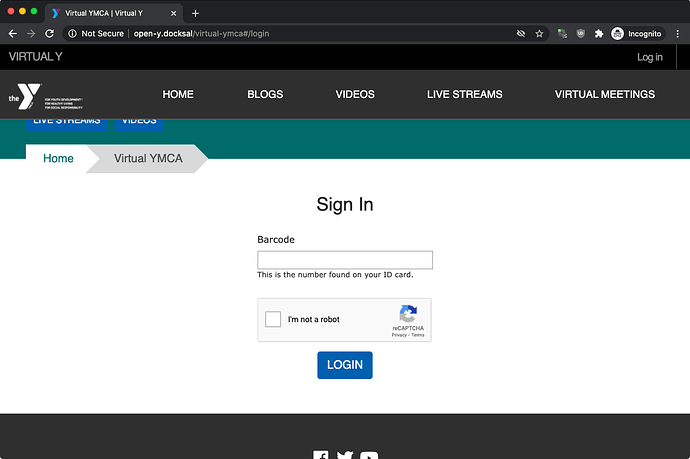
Task: Click the browser forward arrow
Action: tap(31, 33)
